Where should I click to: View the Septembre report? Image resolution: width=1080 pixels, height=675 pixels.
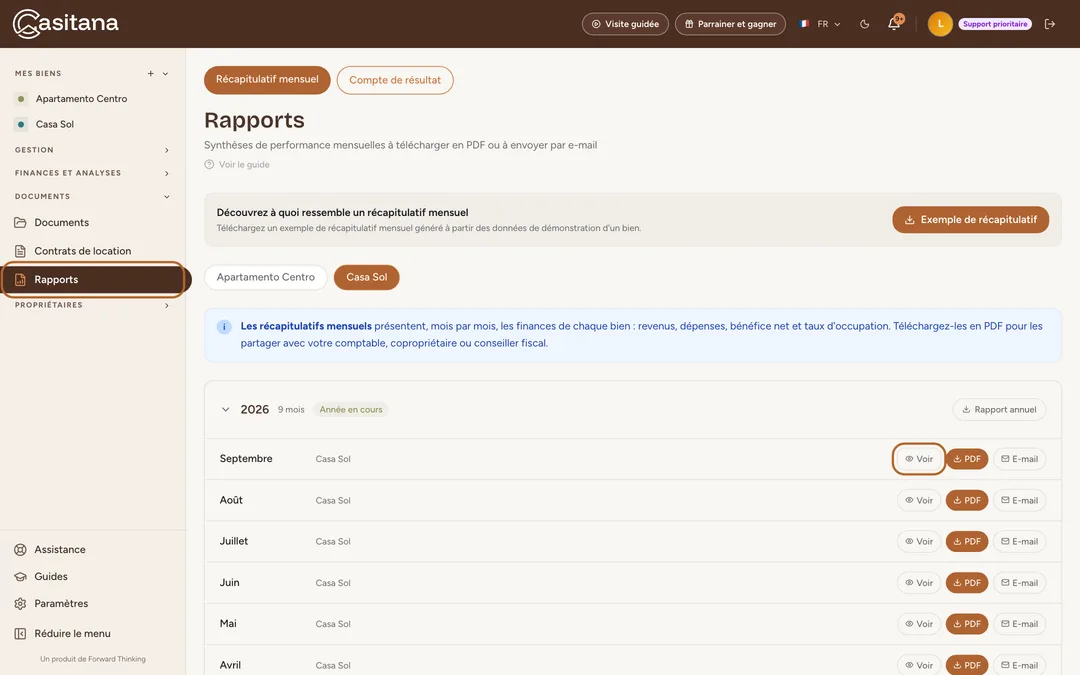coord(919,459)
